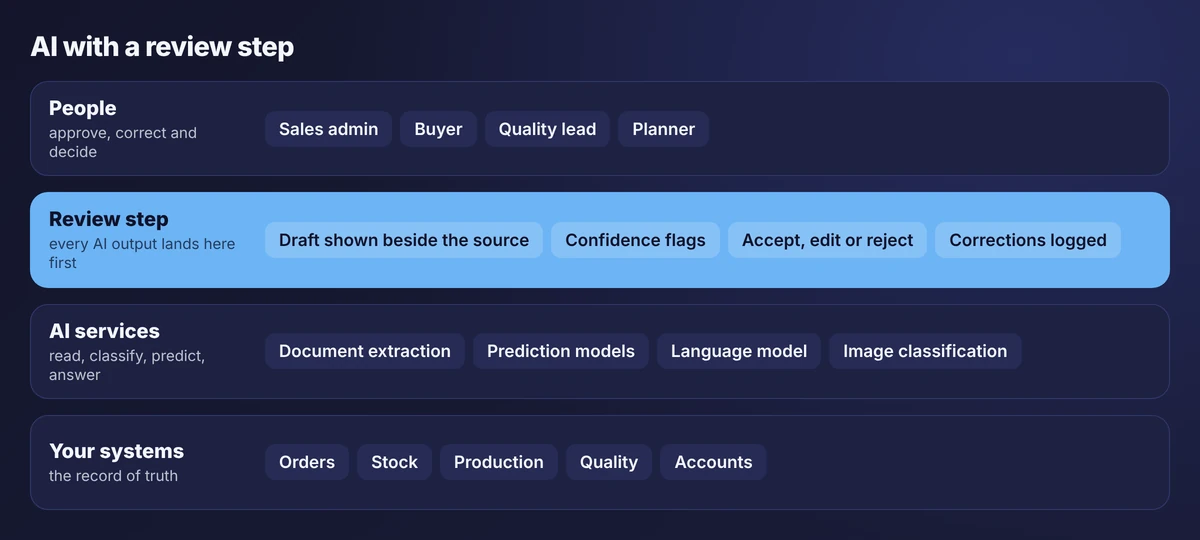1200x540 pixels.
Task: Select the Prediction models chip
Action: point(561,351)
